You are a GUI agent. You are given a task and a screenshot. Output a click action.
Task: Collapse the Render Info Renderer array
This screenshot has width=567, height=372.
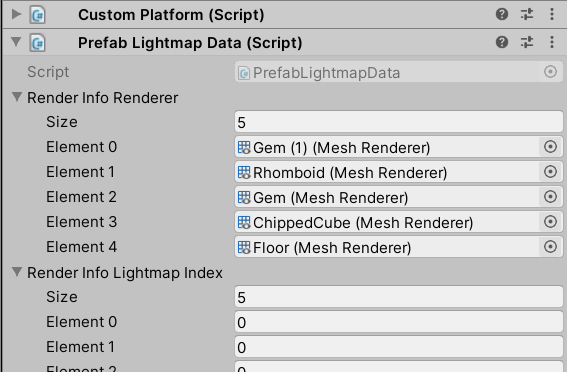click(x=17, y=97)
